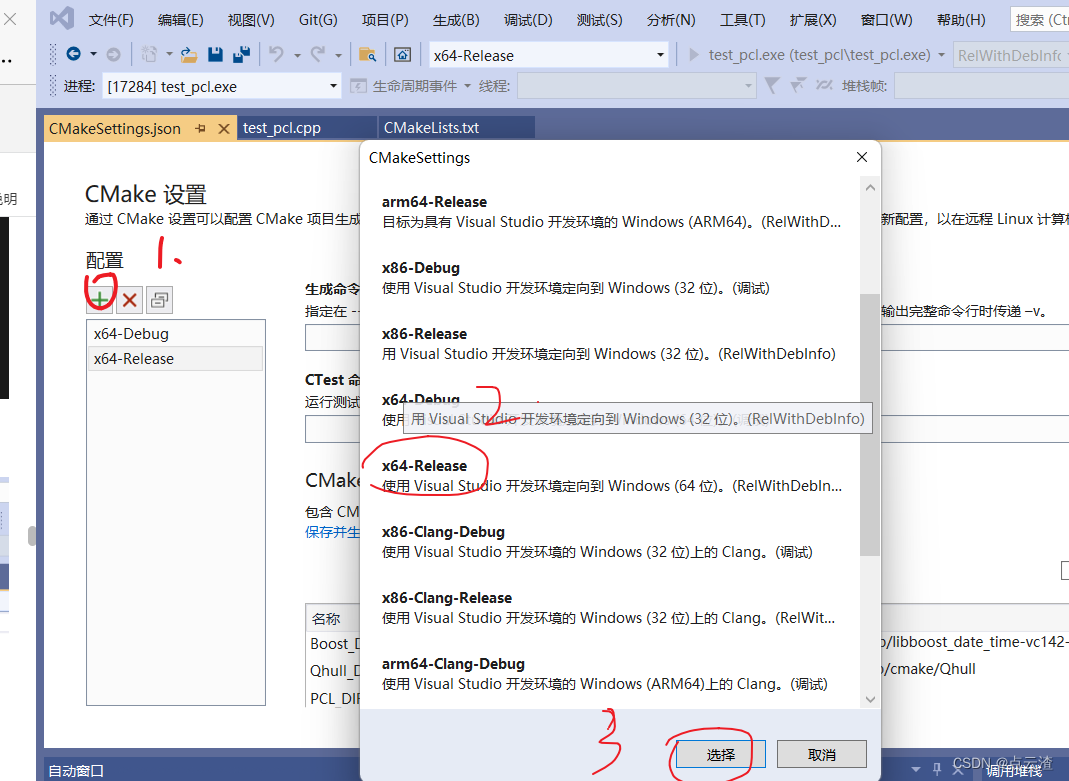The width and height of the screenshot is (1069, 781).
Task: Click the search box in the title bar
Action: coord(1040,20)
